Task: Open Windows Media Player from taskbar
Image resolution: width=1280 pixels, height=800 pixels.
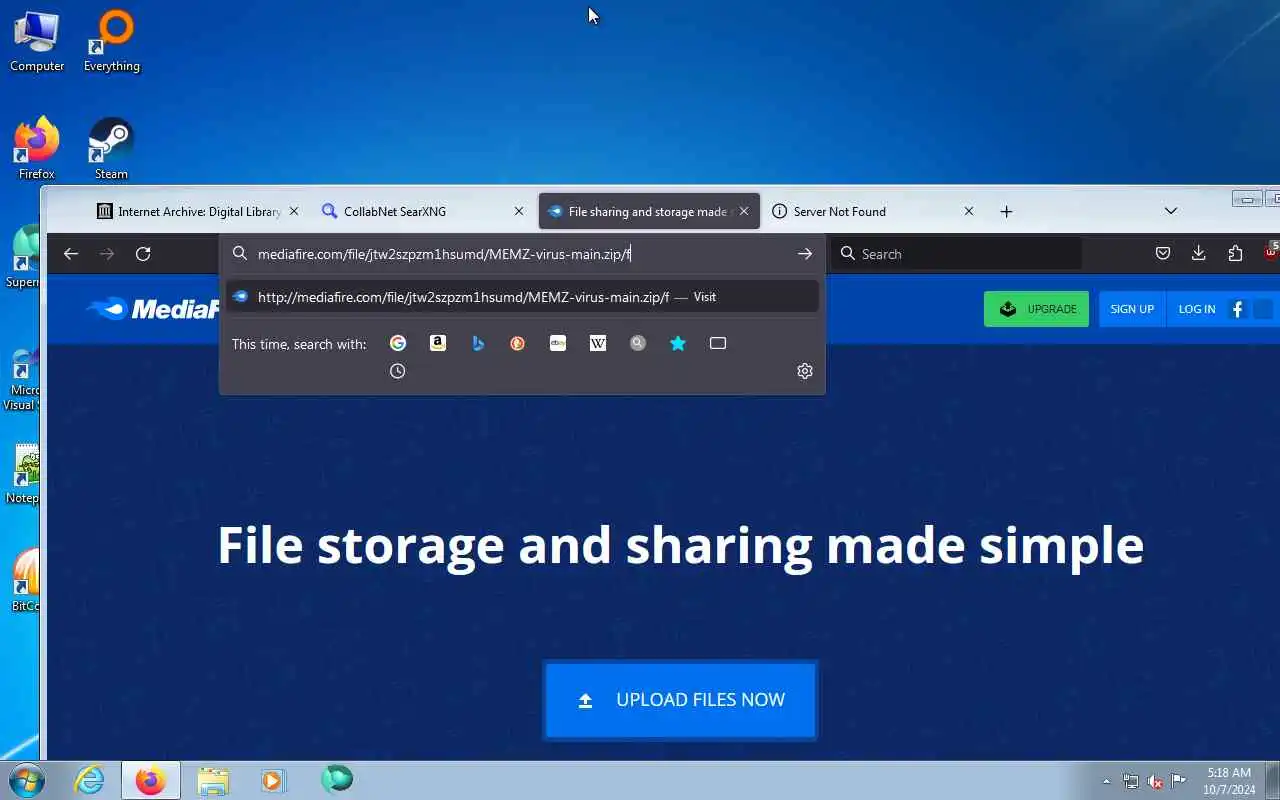Action: pyautogui.click(x=274, y=779)
